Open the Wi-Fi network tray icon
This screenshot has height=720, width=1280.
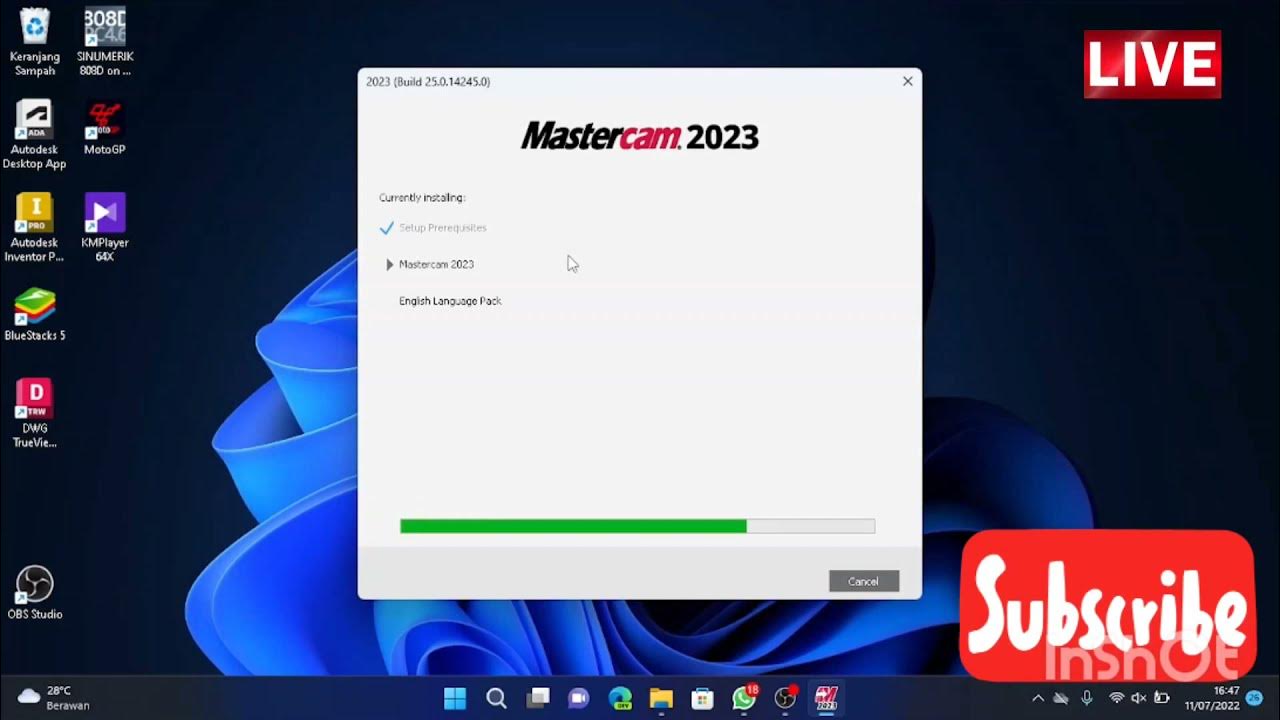tap(1117, 698)
